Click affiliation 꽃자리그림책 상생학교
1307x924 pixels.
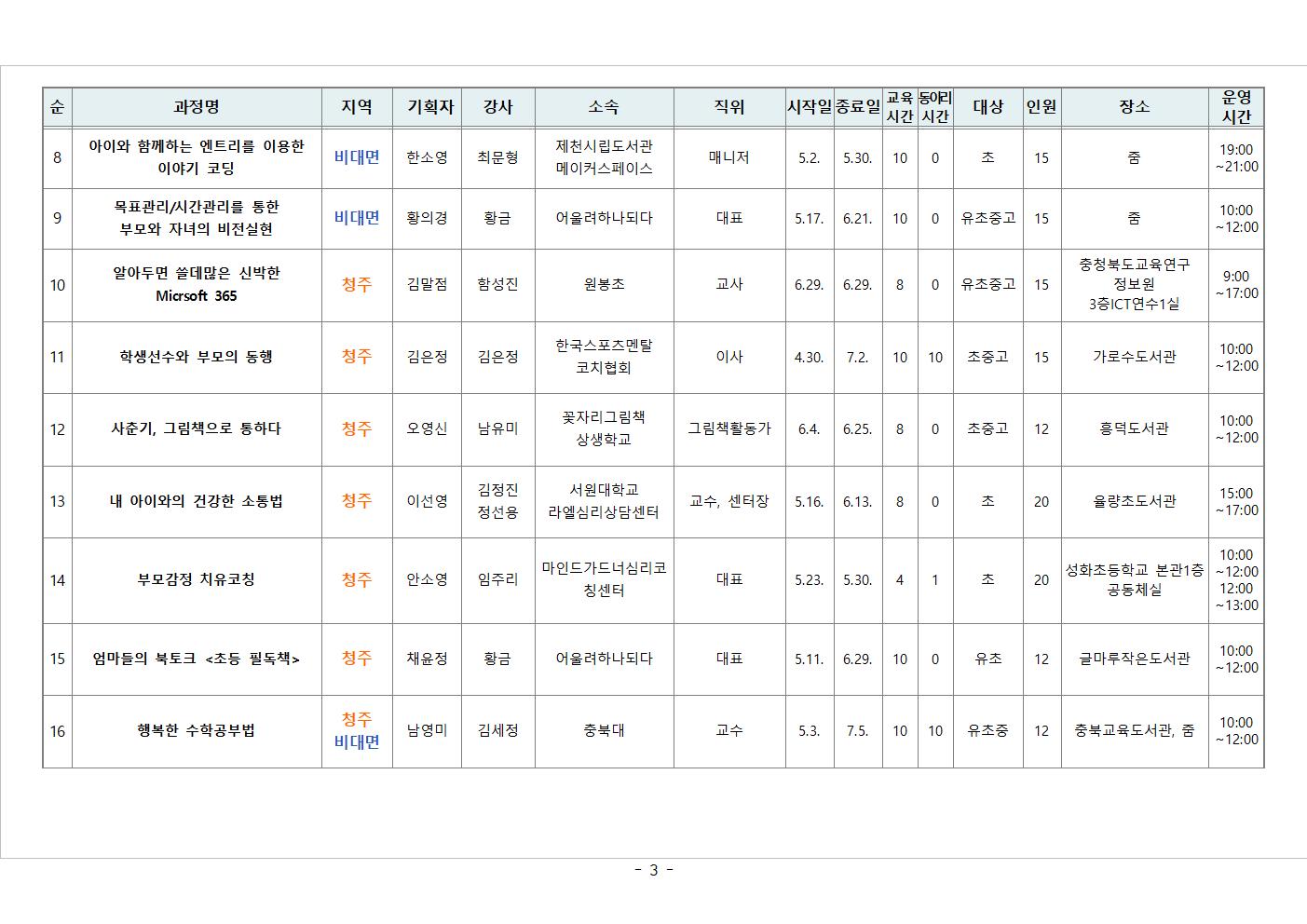[x=604, y=428]
